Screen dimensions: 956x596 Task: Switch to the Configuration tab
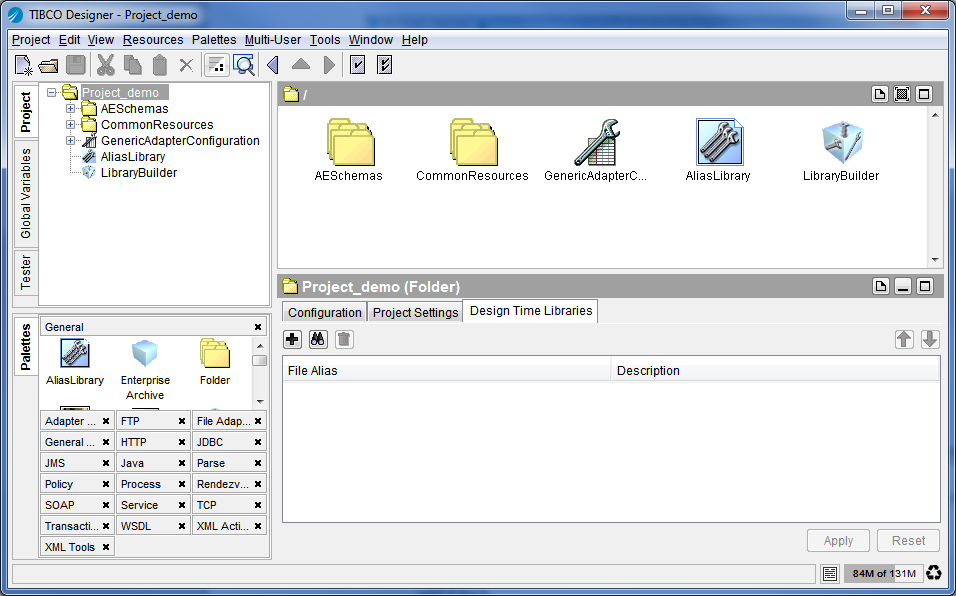point(324,313)
